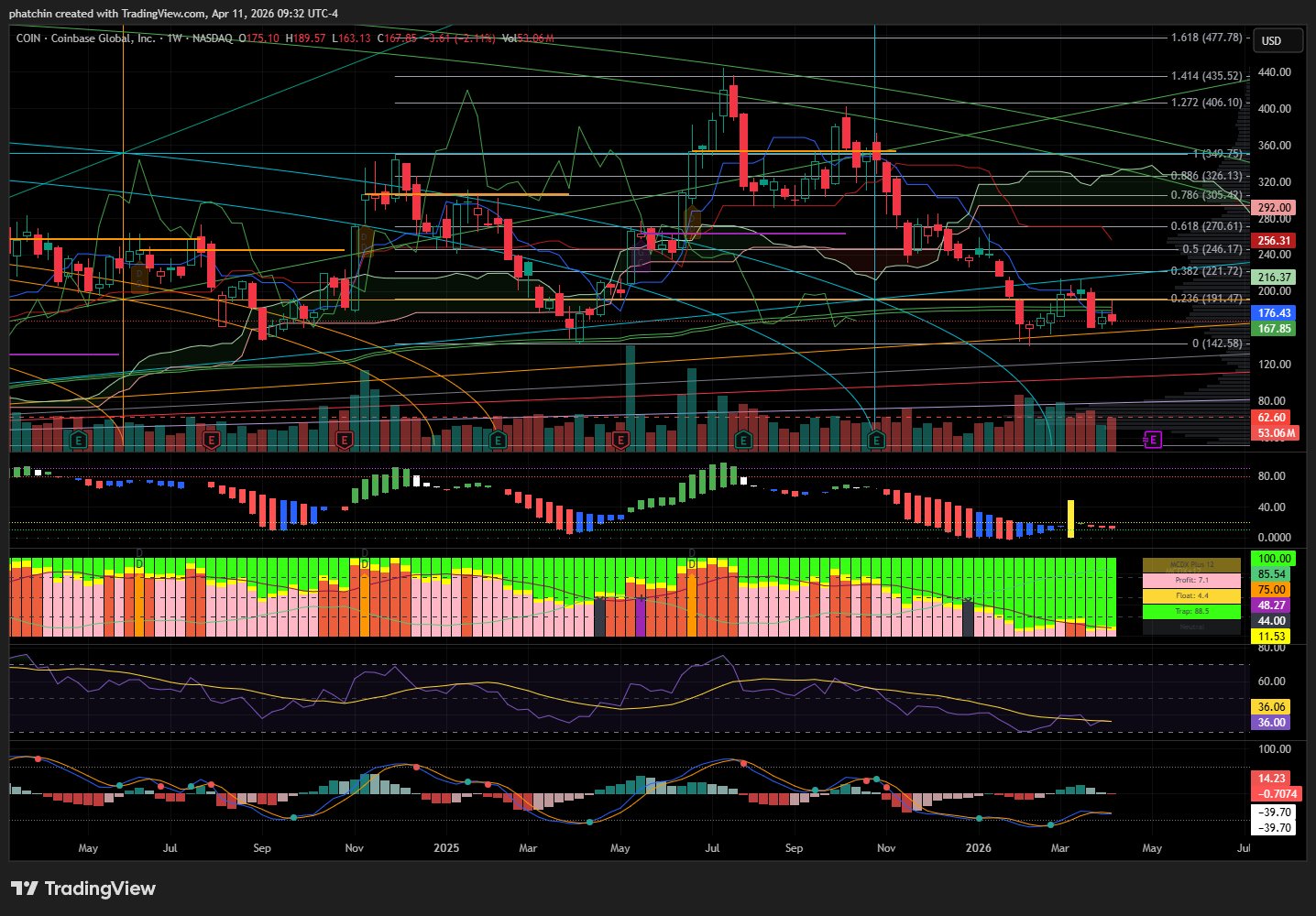Click the pink 292.00 price label
This screenshot has width=1316, height=916.
pyautogui.click(x=1273, y=208)
